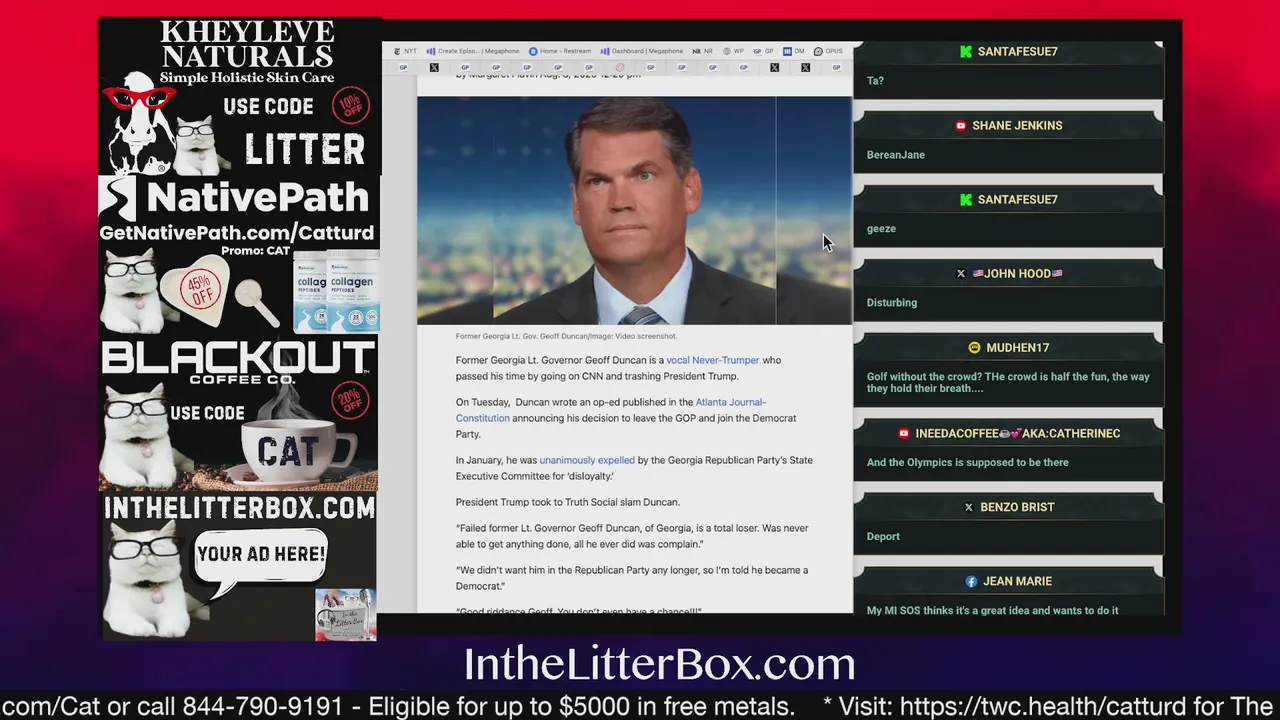This screenshot has width=1280, height=720.
Task: Click "Golf without the crowd?" chat message
Action: [x=1008, y=382]
